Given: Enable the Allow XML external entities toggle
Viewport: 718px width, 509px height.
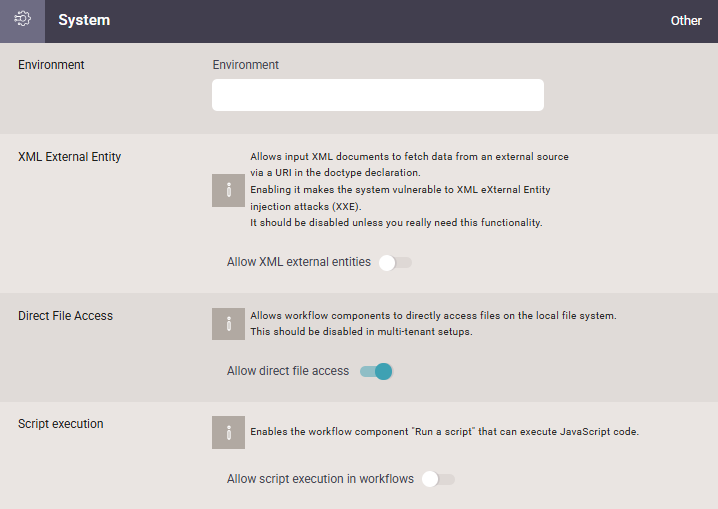Looking at the screenshot, I should coord(395,262).
